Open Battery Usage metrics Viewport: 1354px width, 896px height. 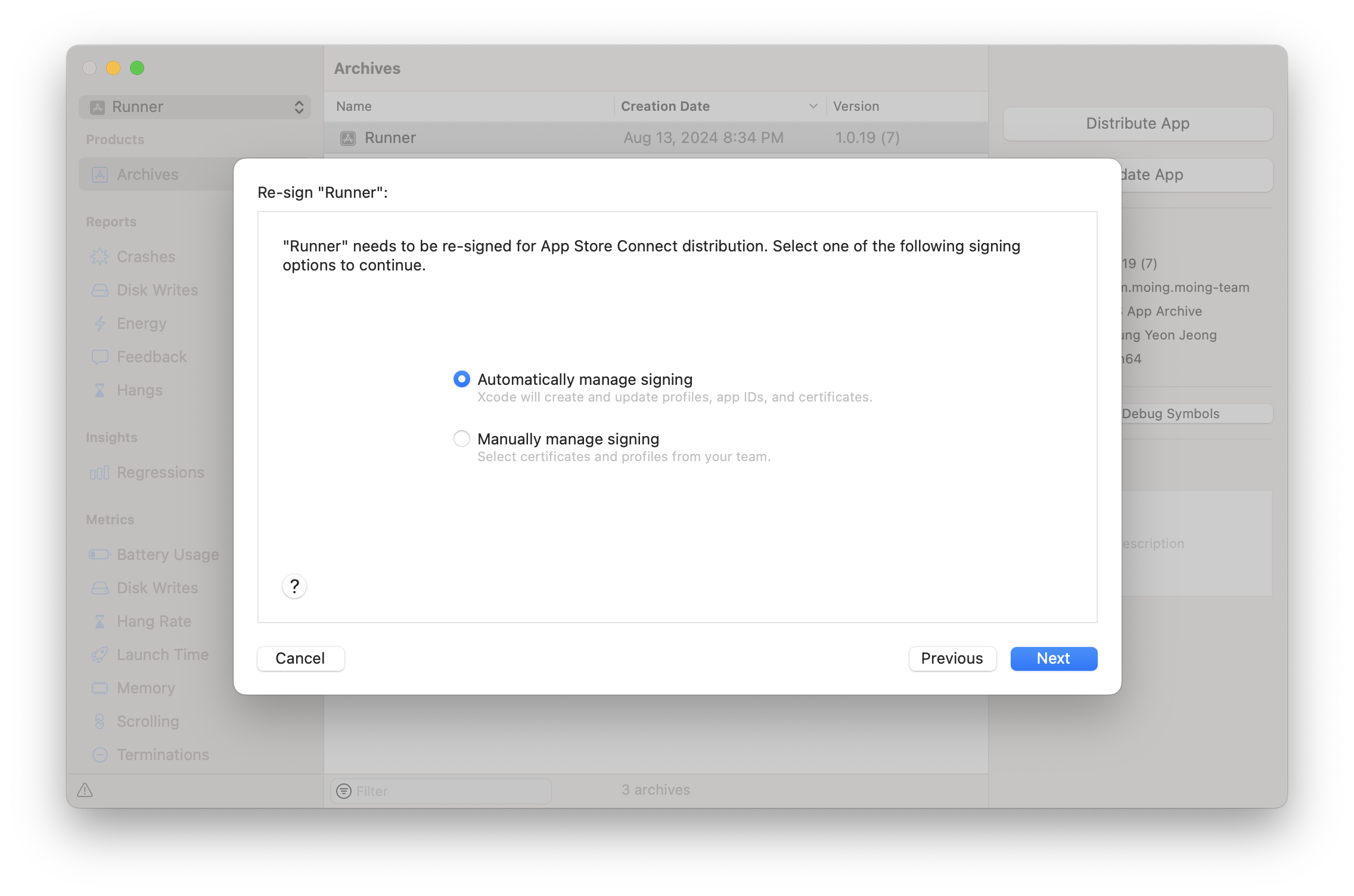168,554
